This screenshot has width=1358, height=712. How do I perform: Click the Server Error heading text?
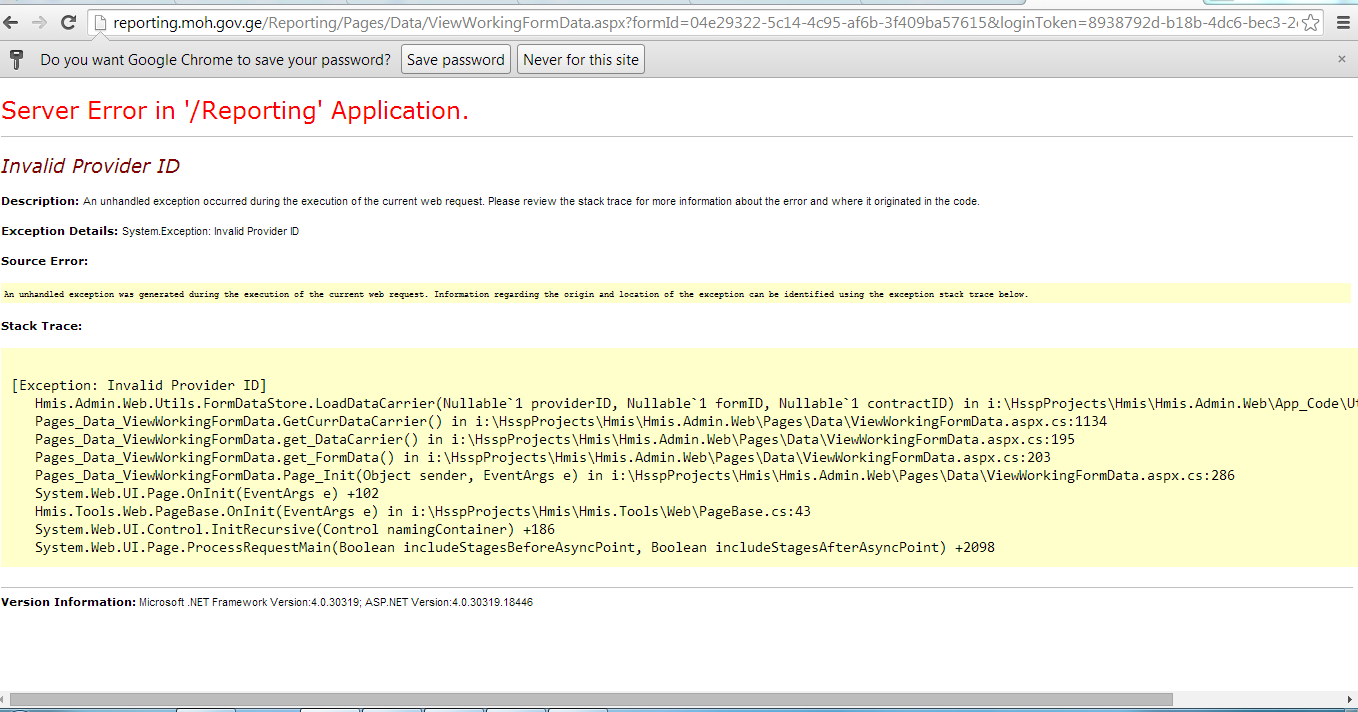click(235, 111)
